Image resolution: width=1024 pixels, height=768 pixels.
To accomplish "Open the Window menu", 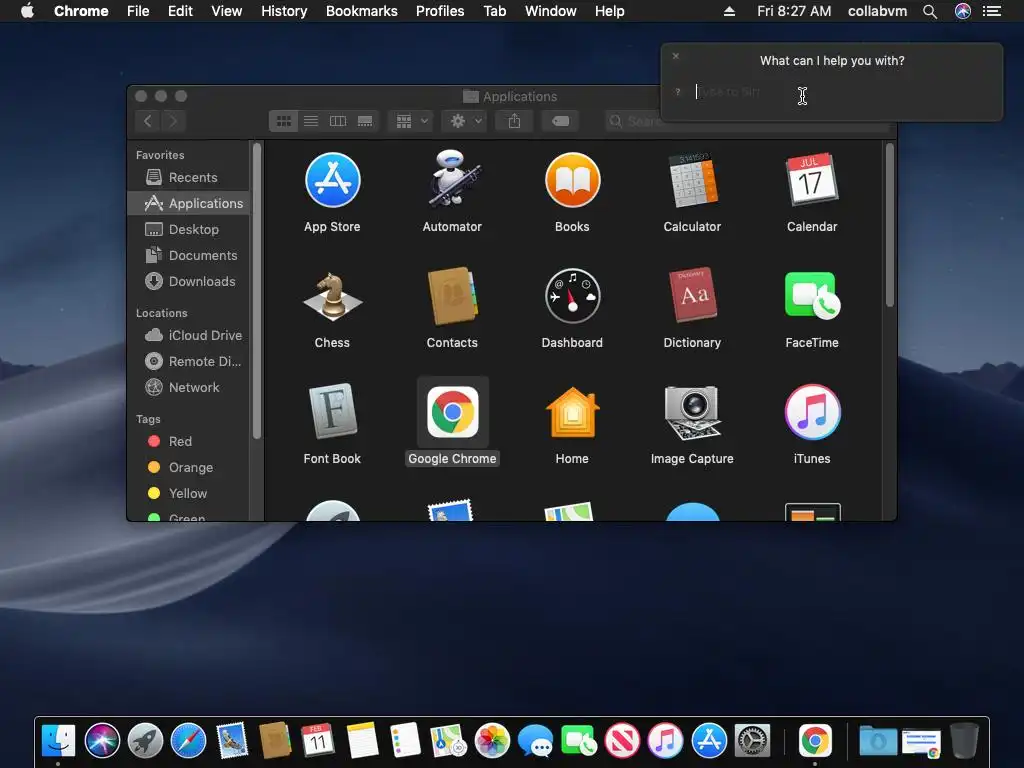I will (x=551, y=11).
